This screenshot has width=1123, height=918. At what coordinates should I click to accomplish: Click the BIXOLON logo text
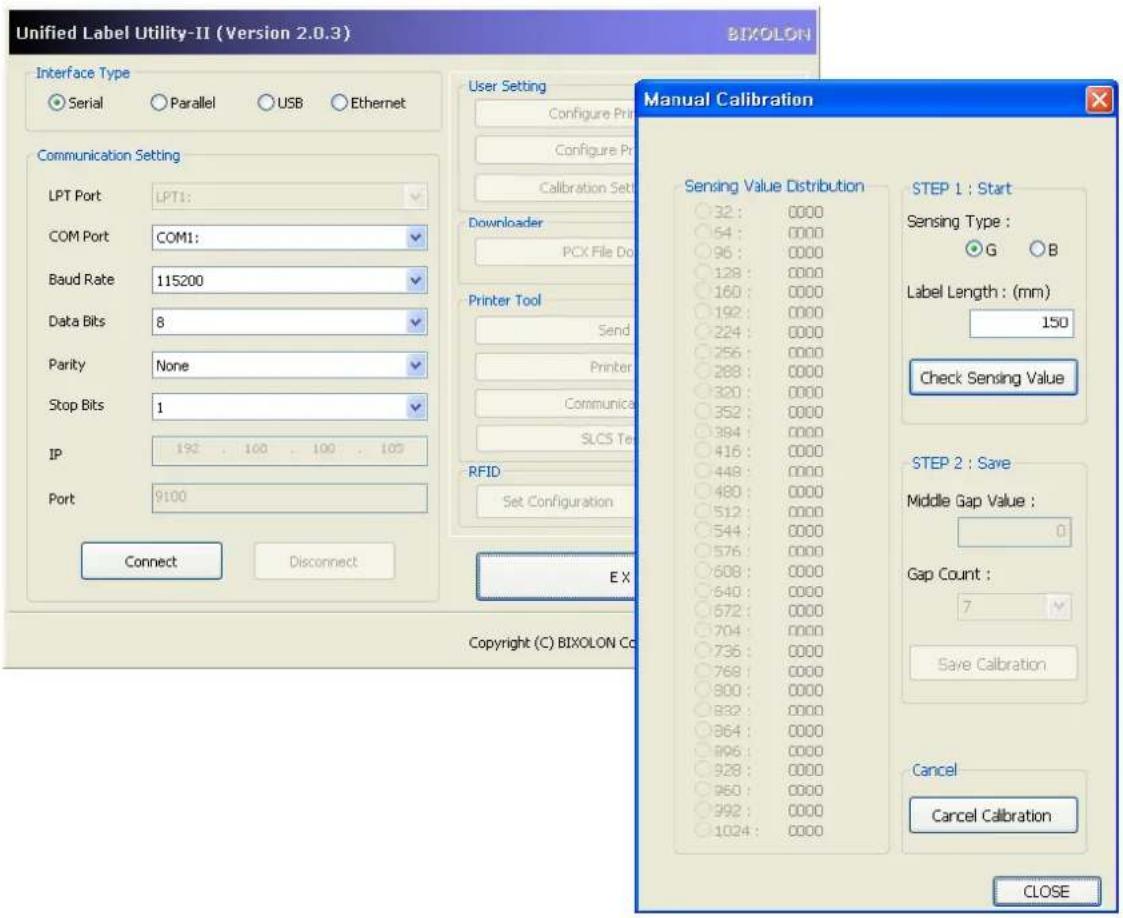768,34
